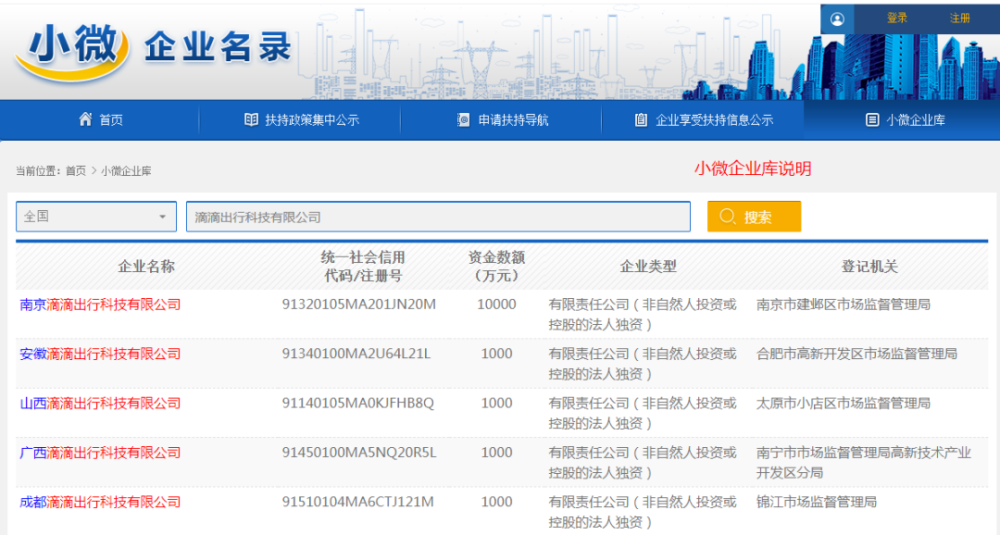Viewport: 1000px width, 535px height.
Task: Select credit code 91320105MA201JN20M
Action: [x=359, y=305]
